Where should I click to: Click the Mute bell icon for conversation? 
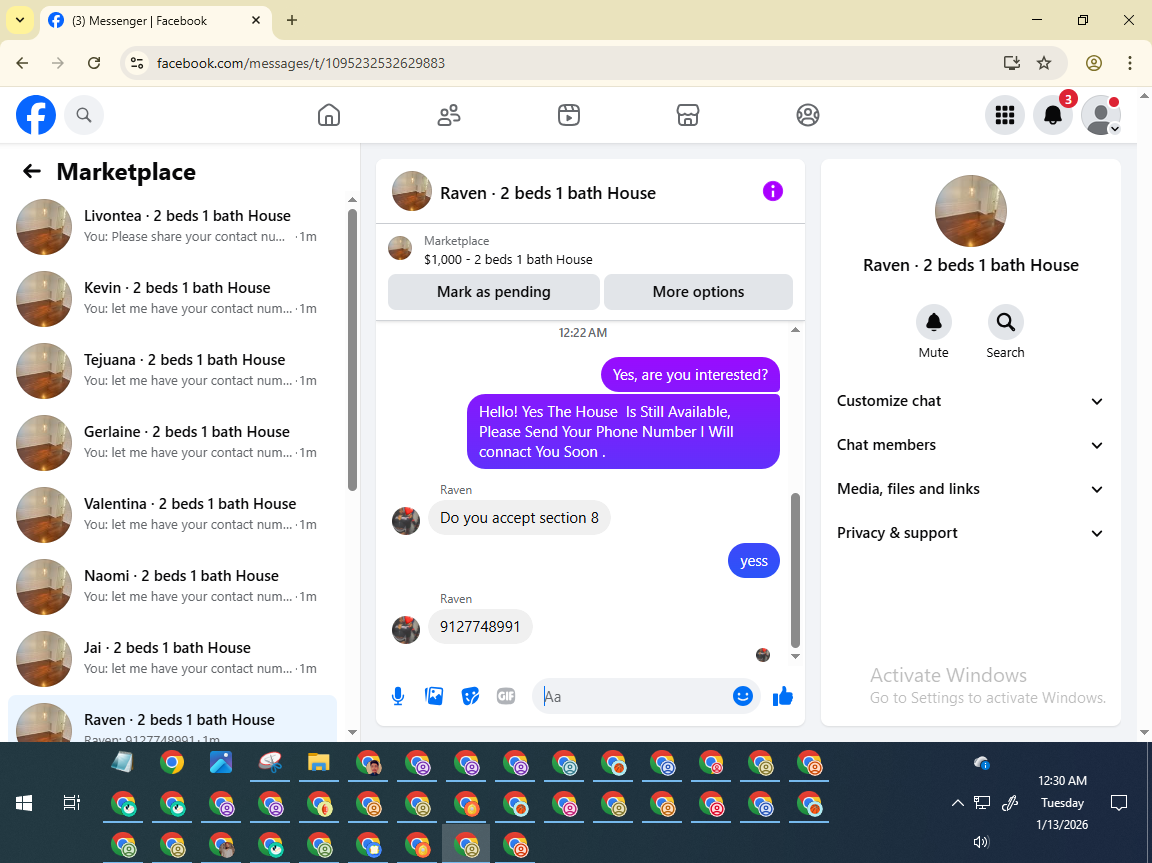pos(934,322)
